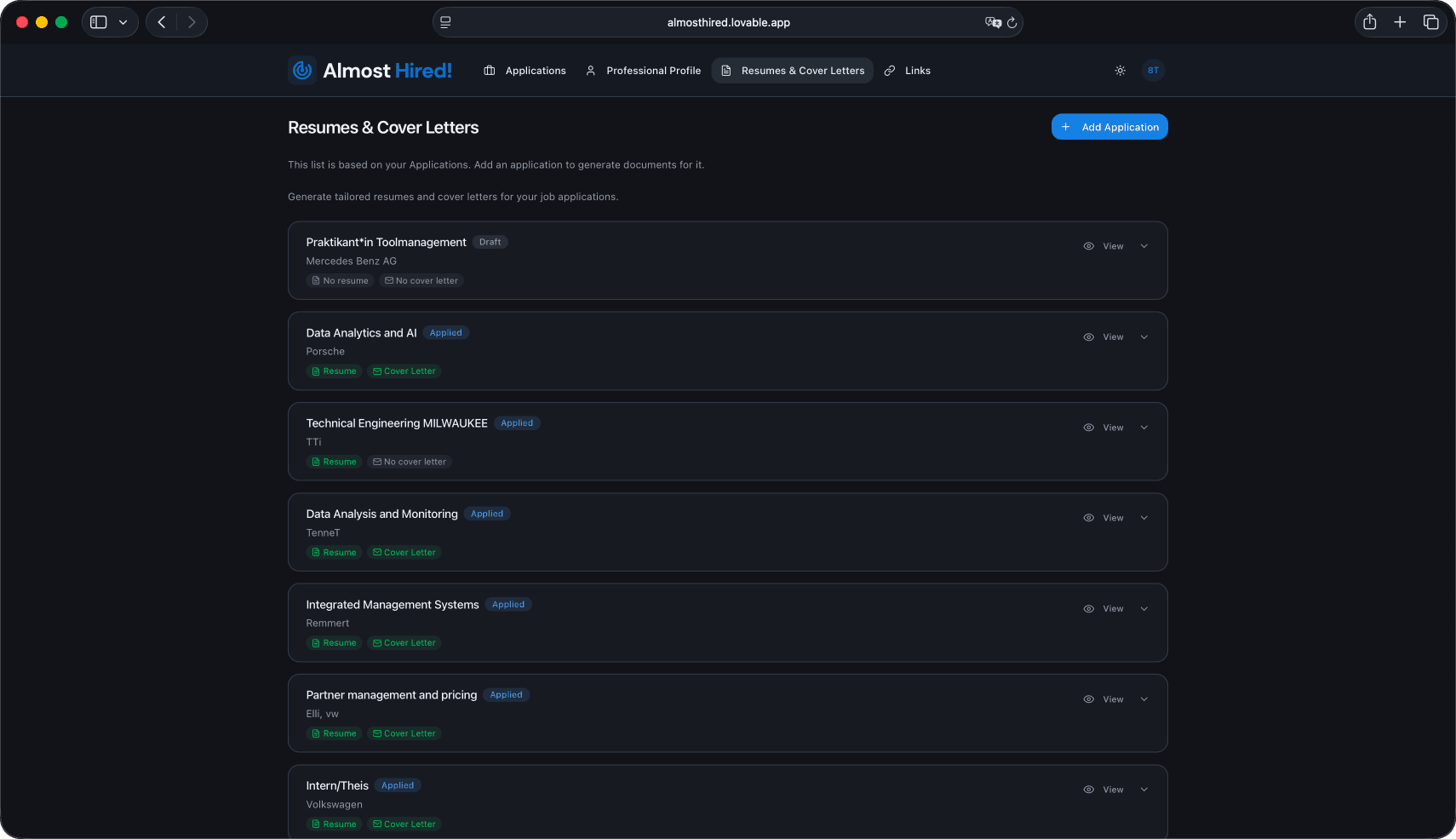Image resolution: width=1456 pixels, height=839 pixels.
Task: Toggle the Safari sidebar icon
Action: click(x=99, y=22)
